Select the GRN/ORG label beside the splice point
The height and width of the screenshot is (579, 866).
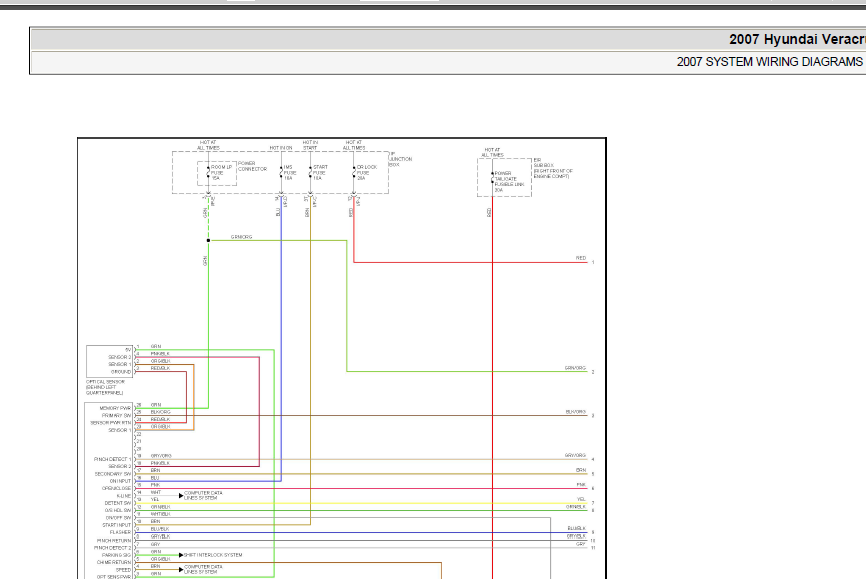[x=241, y=237]
